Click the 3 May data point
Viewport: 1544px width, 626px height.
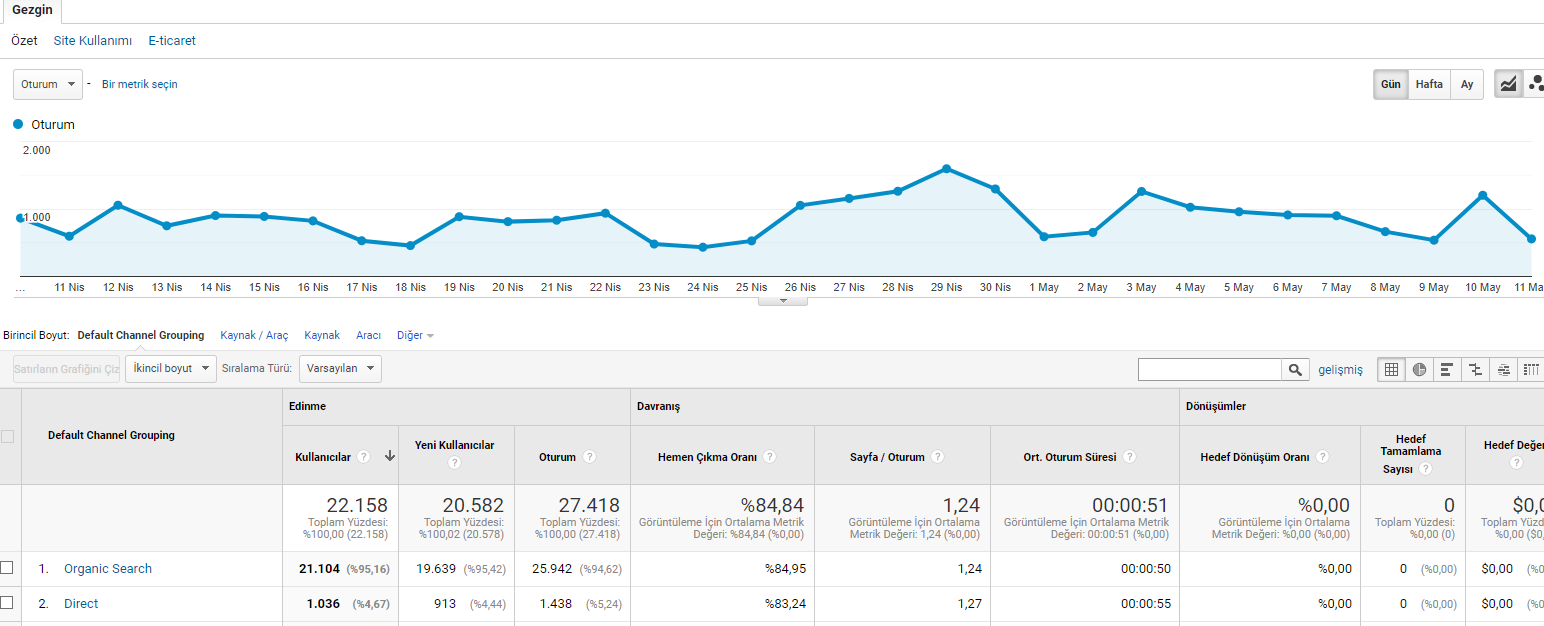coord(1141,191)
